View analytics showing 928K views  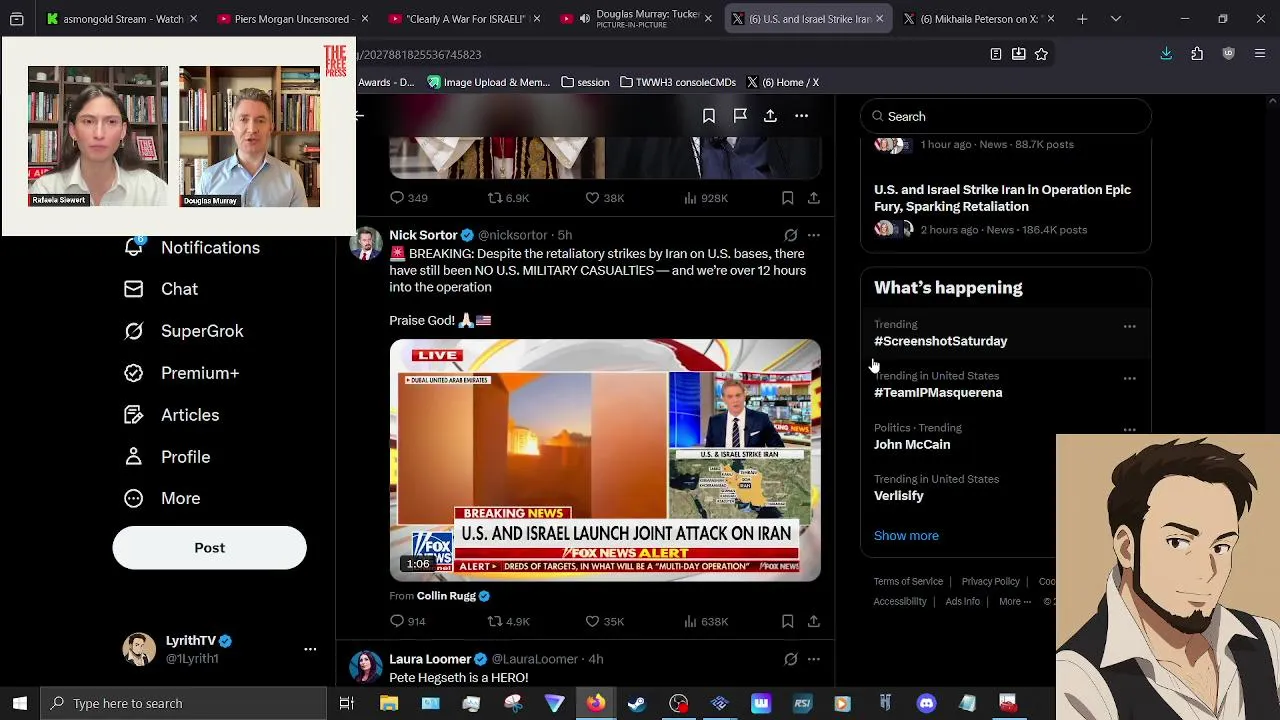[705, 198]
